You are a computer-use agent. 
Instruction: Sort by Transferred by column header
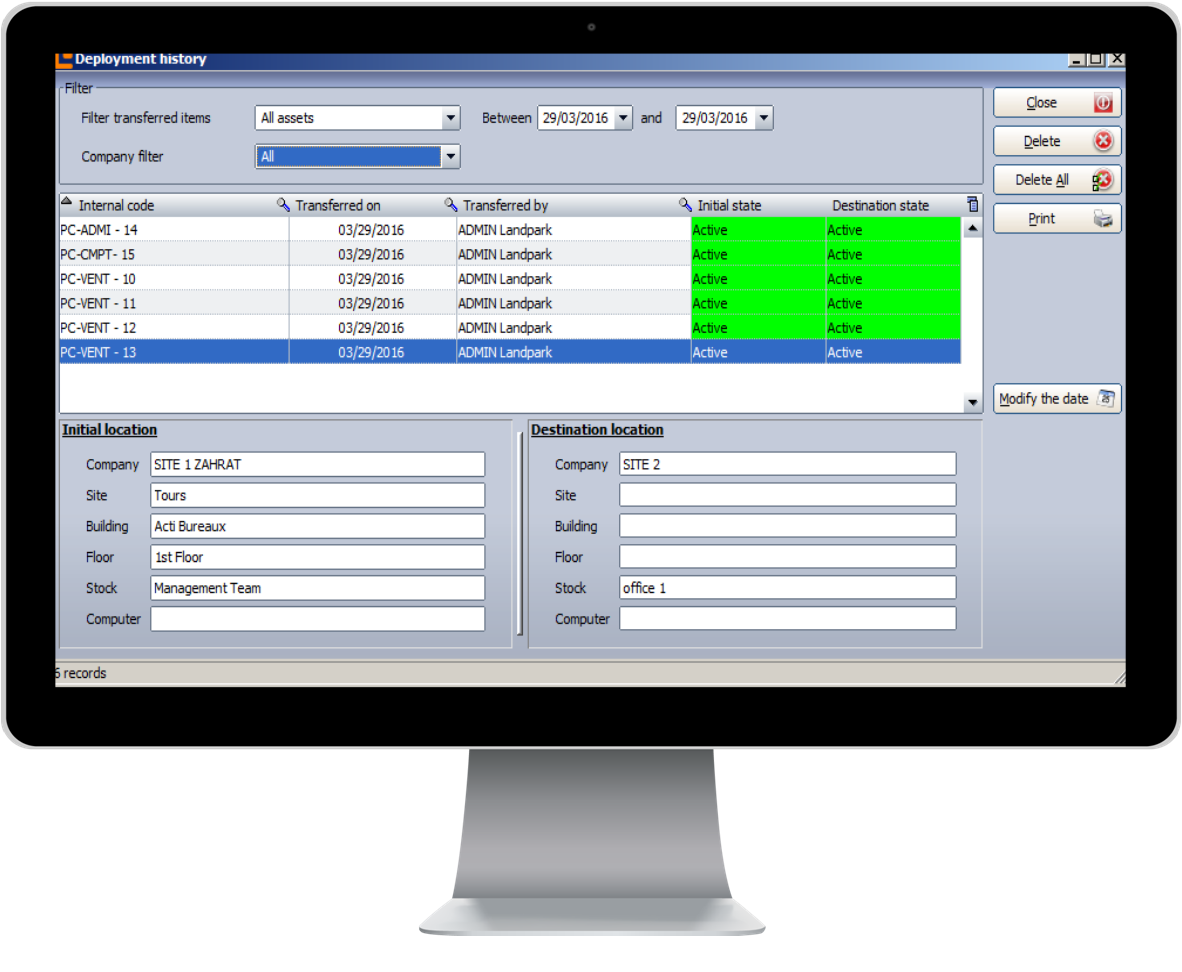point(505,205)
